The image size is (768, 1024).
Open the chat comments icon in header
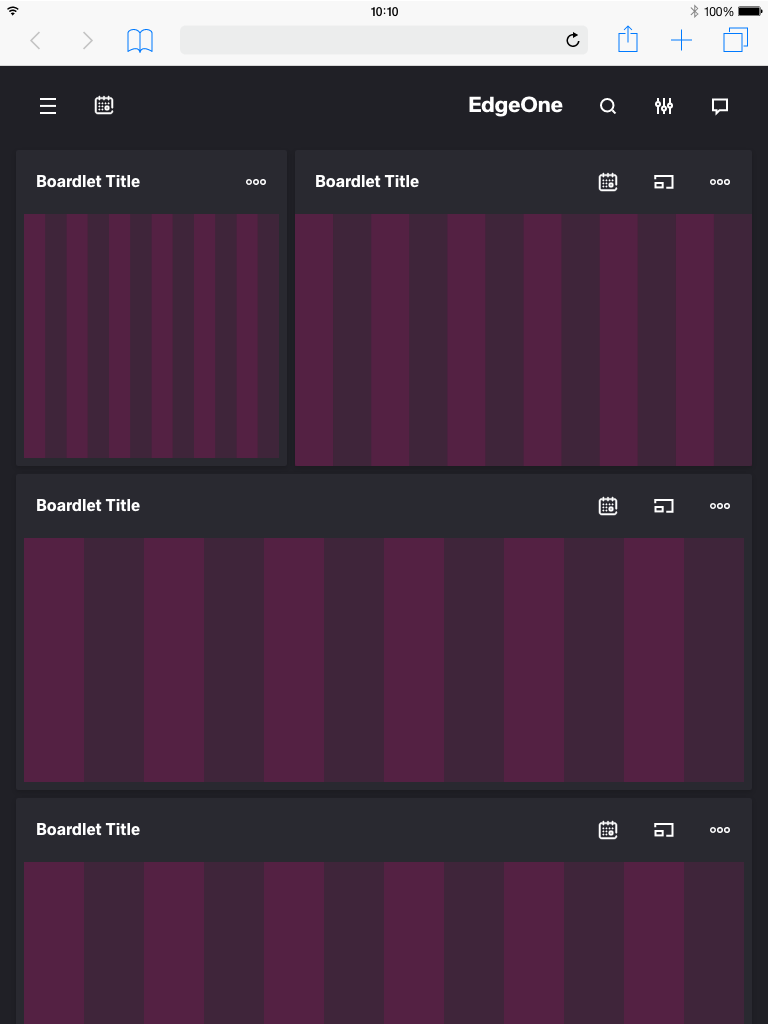[x=719, y=106]
